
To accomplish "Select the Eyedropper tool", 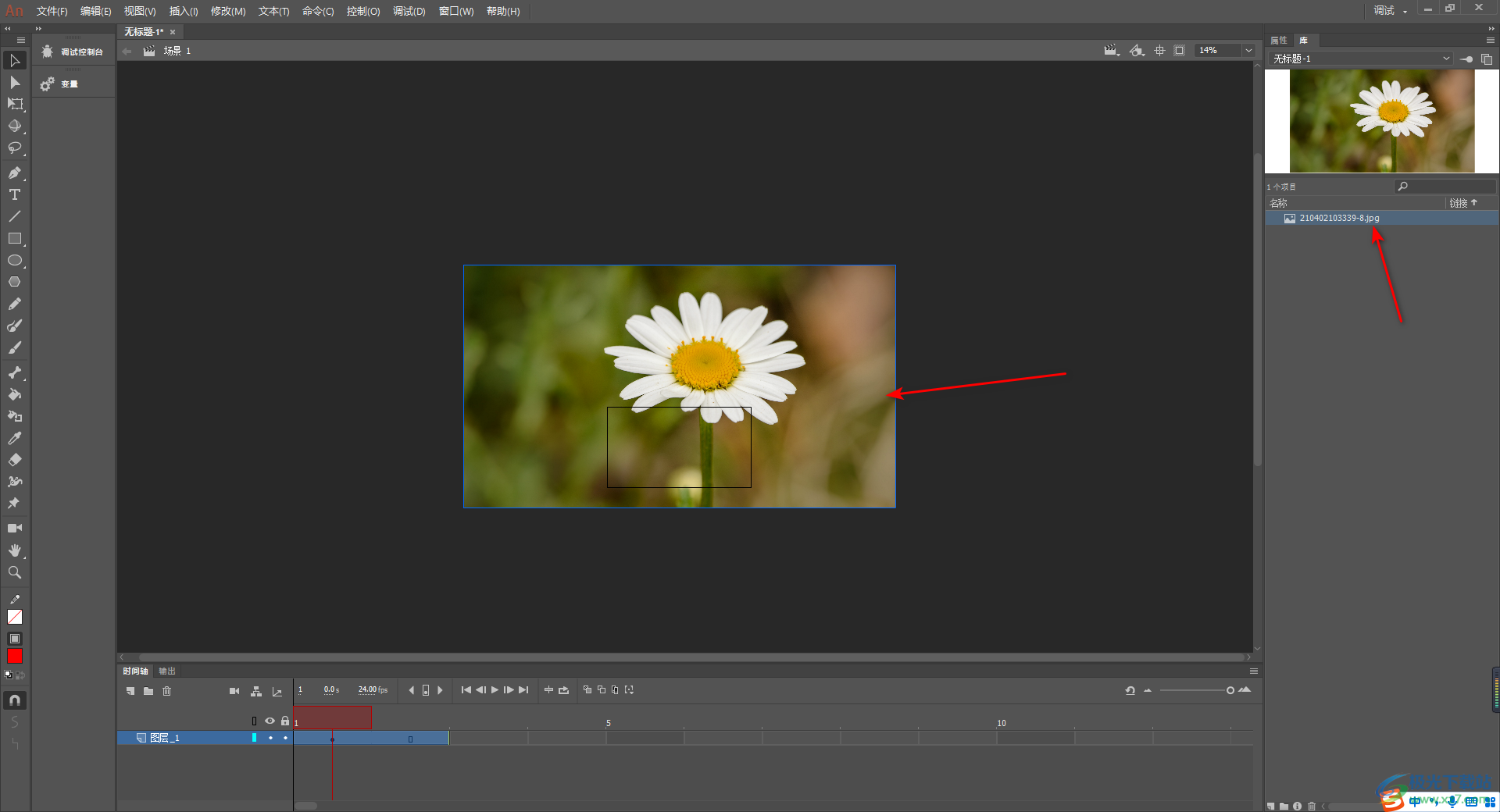I will [x=15, y=438].
